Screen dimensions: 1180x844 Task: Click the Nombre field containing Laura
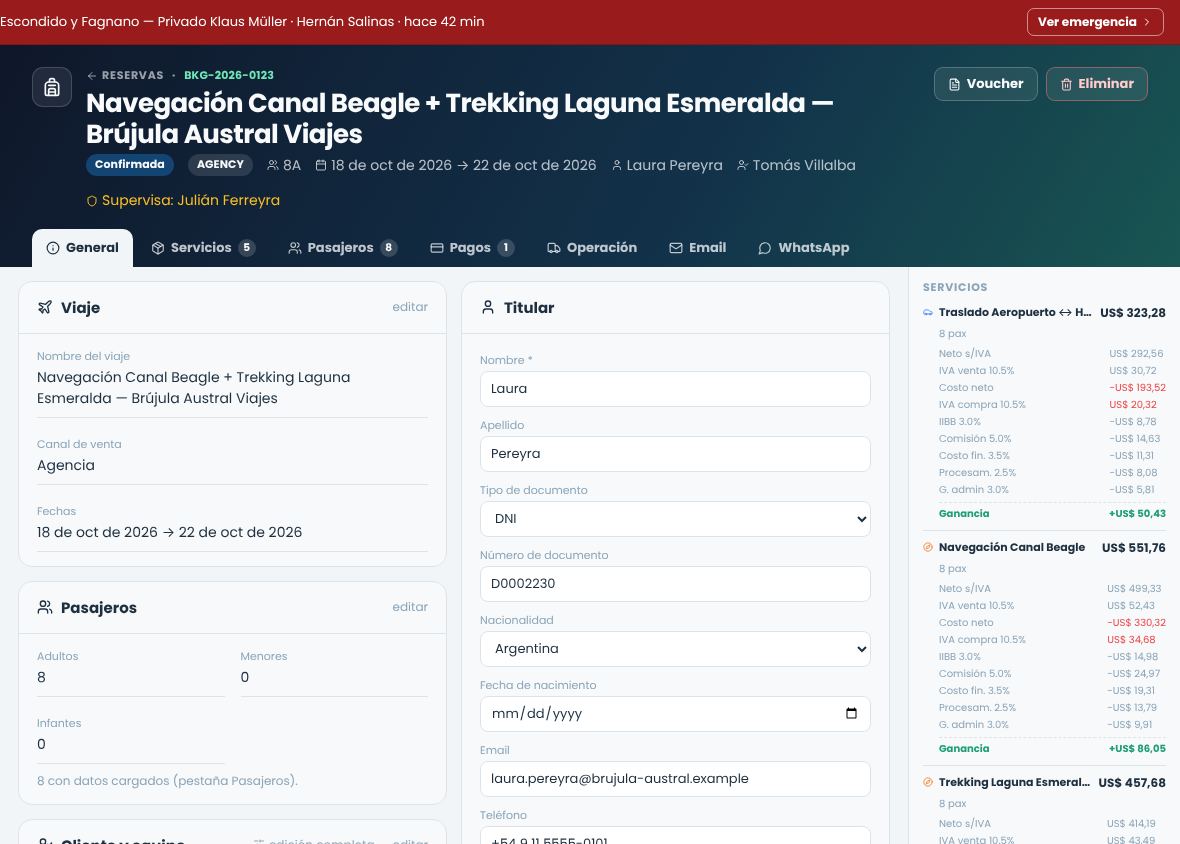coord(675,389)
